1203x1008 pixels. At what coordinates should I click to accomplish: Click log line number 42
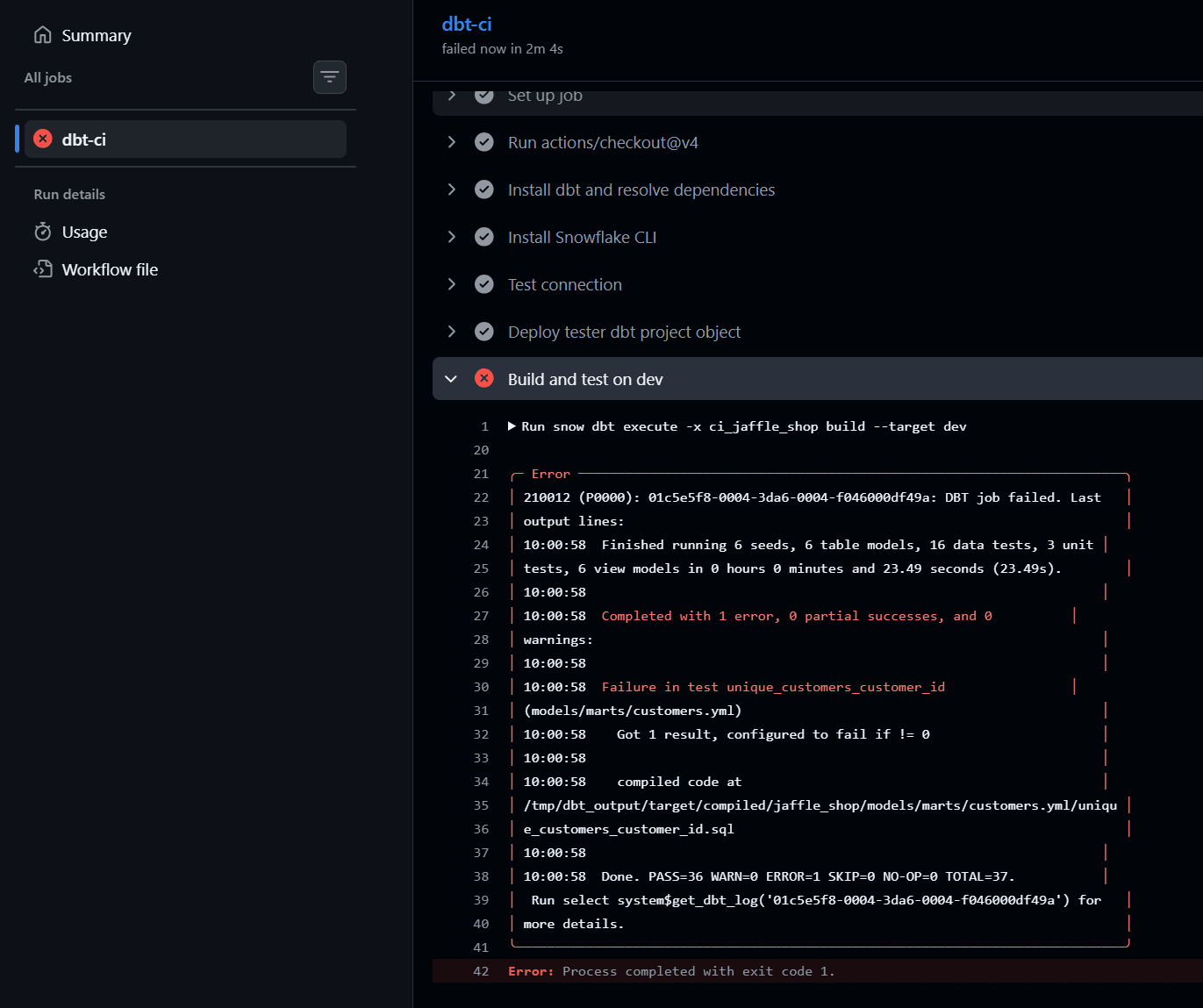click(x=481, y=971)
